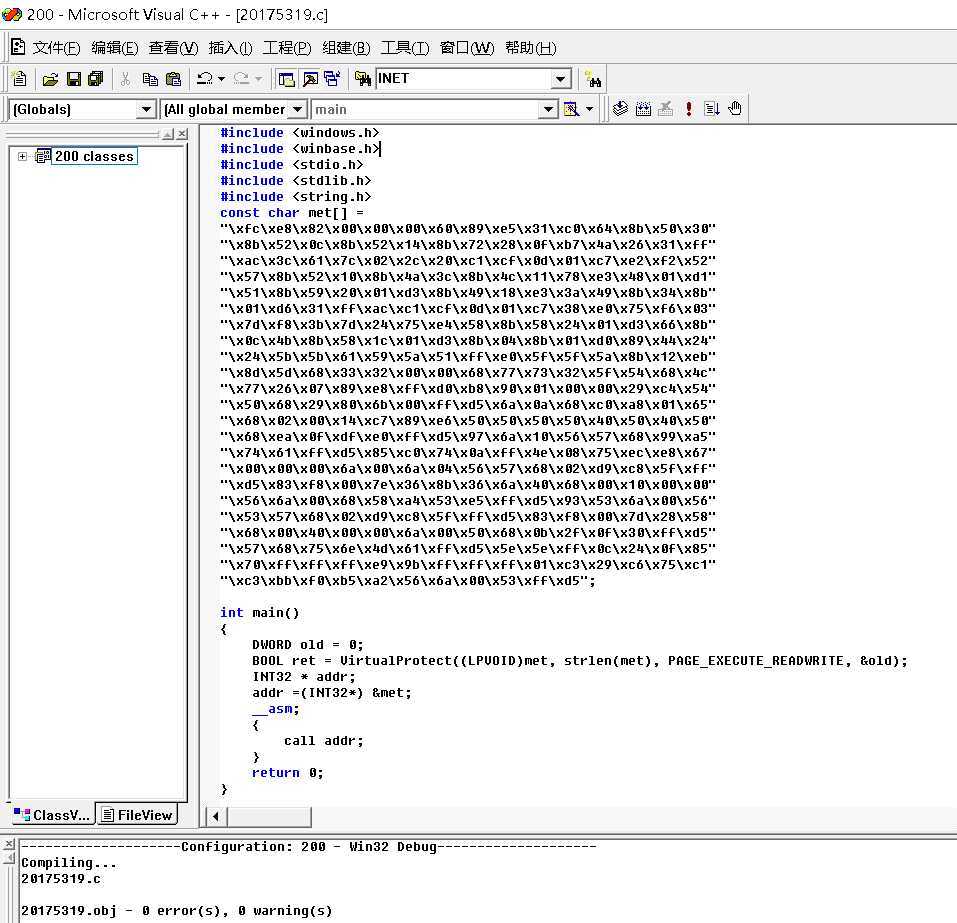Open the (Globals) class dropdown

145,109
